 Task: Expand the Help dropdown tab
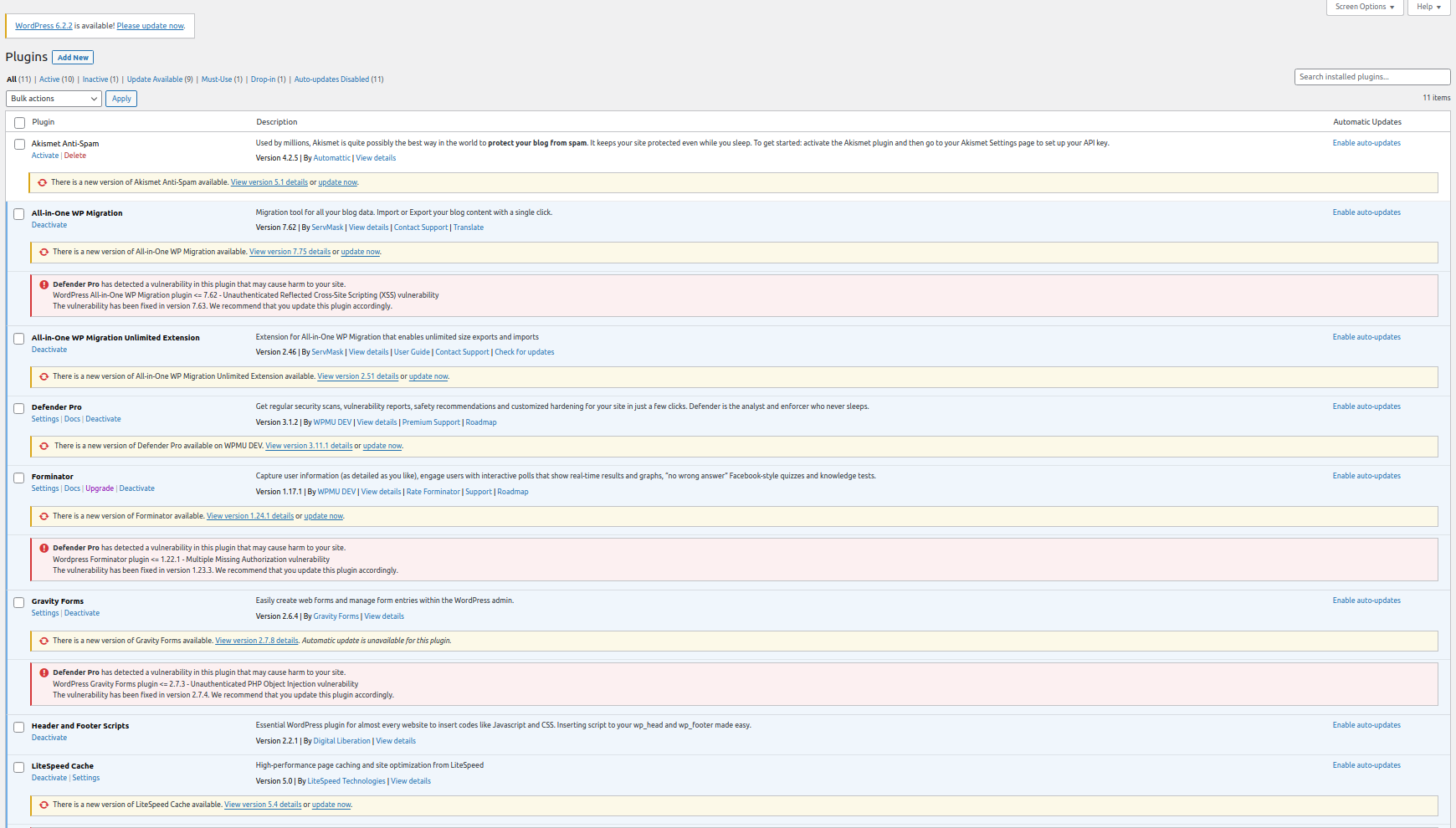coord(1428,7)
